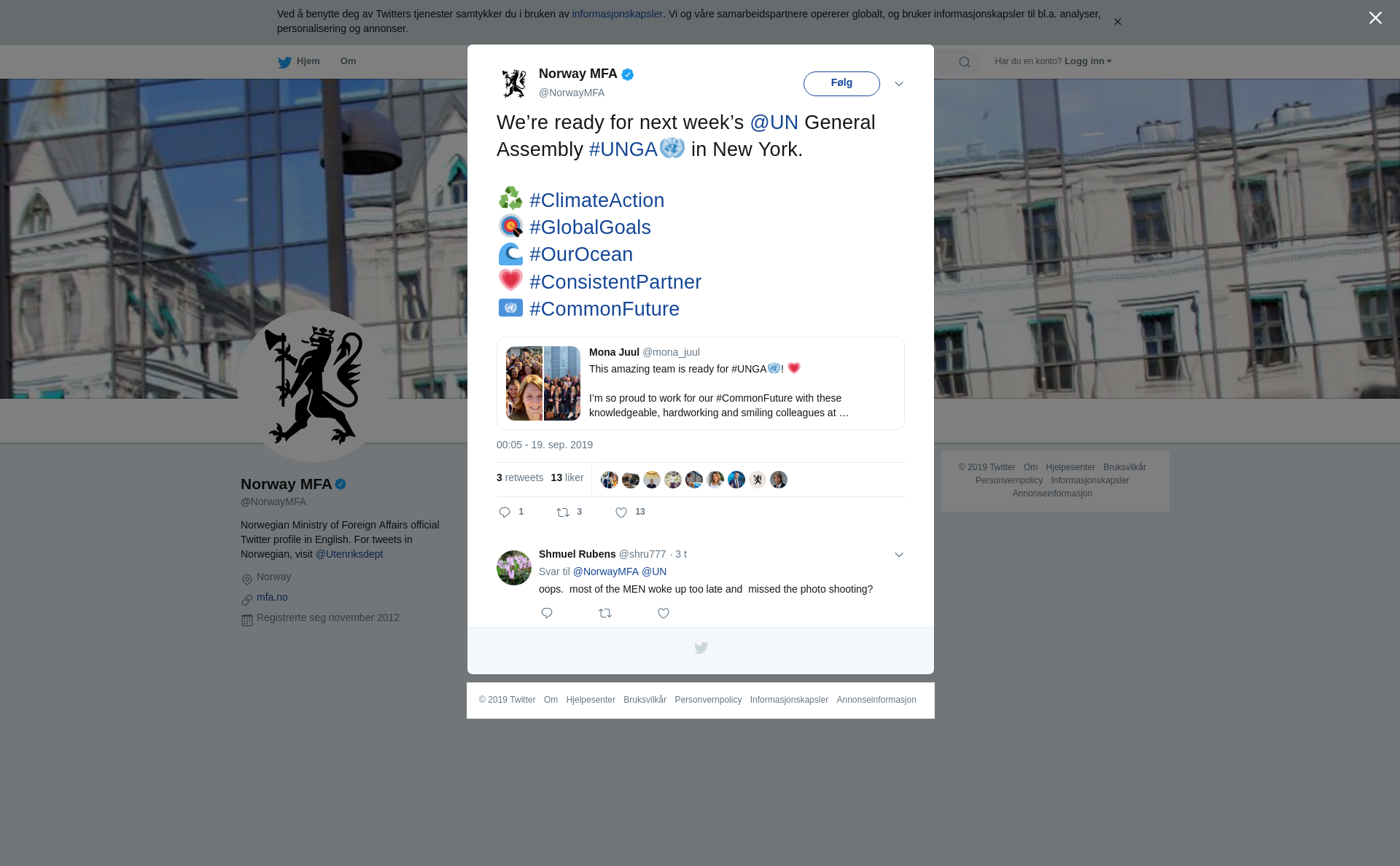
Task: Click the 13 liker count
Action: pyautogui.click(x=567, y=478)
